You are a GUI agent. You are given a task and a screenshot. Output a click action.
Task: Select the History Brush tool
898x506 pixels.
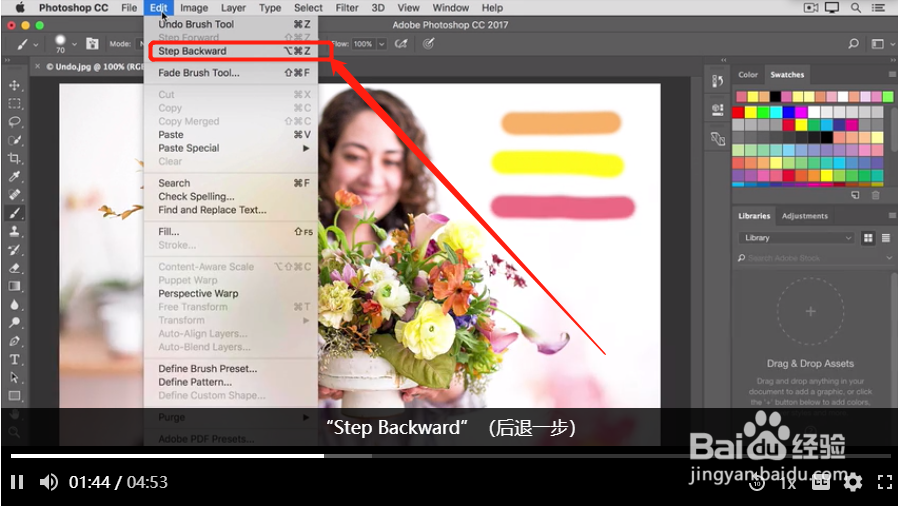point(14,250)
